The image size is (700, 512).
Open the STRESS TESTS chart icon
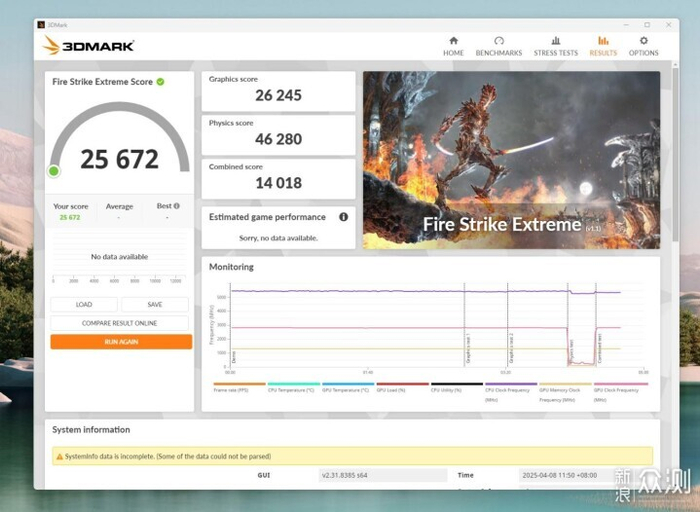pos(555,41)
